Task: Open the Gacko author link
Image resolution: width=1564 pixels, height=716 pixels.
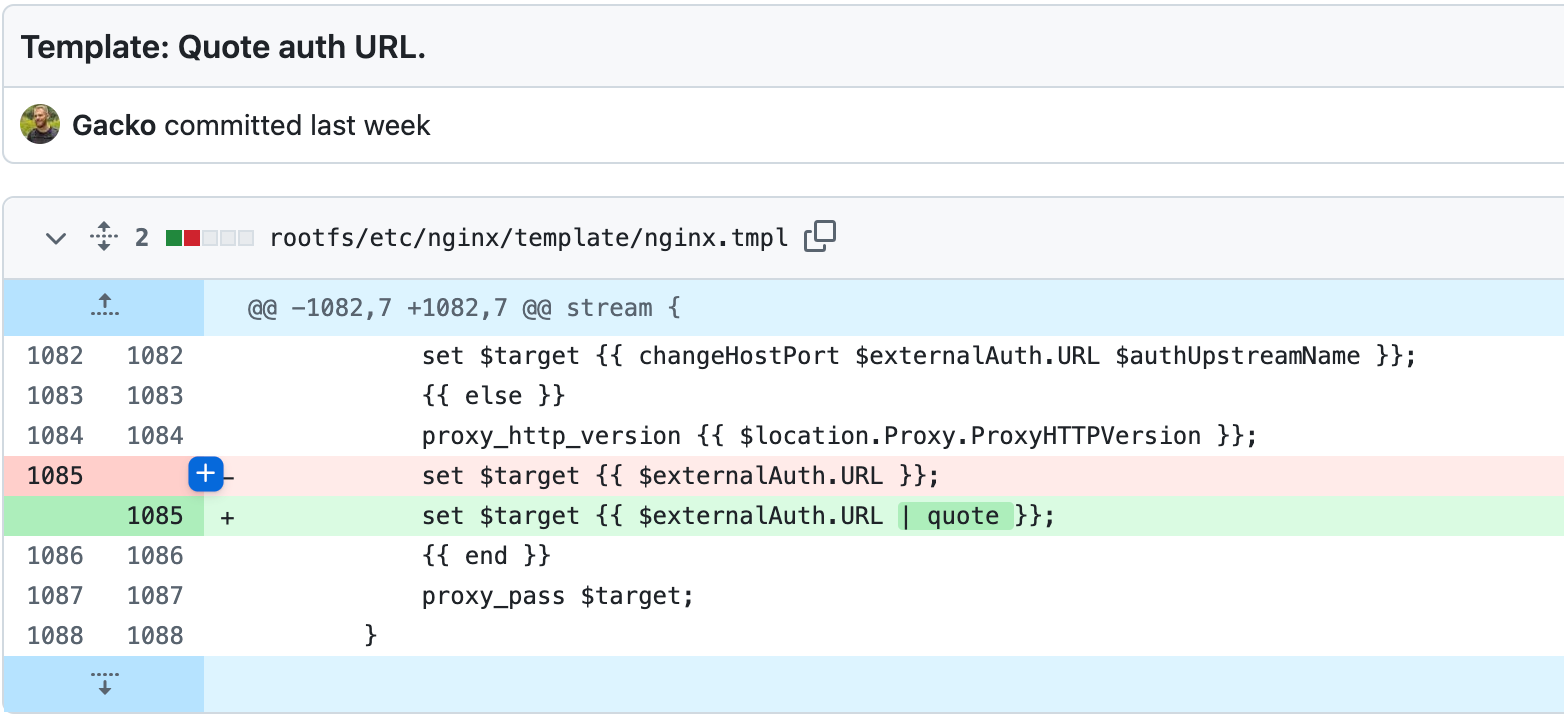Action: pos(114,126)
